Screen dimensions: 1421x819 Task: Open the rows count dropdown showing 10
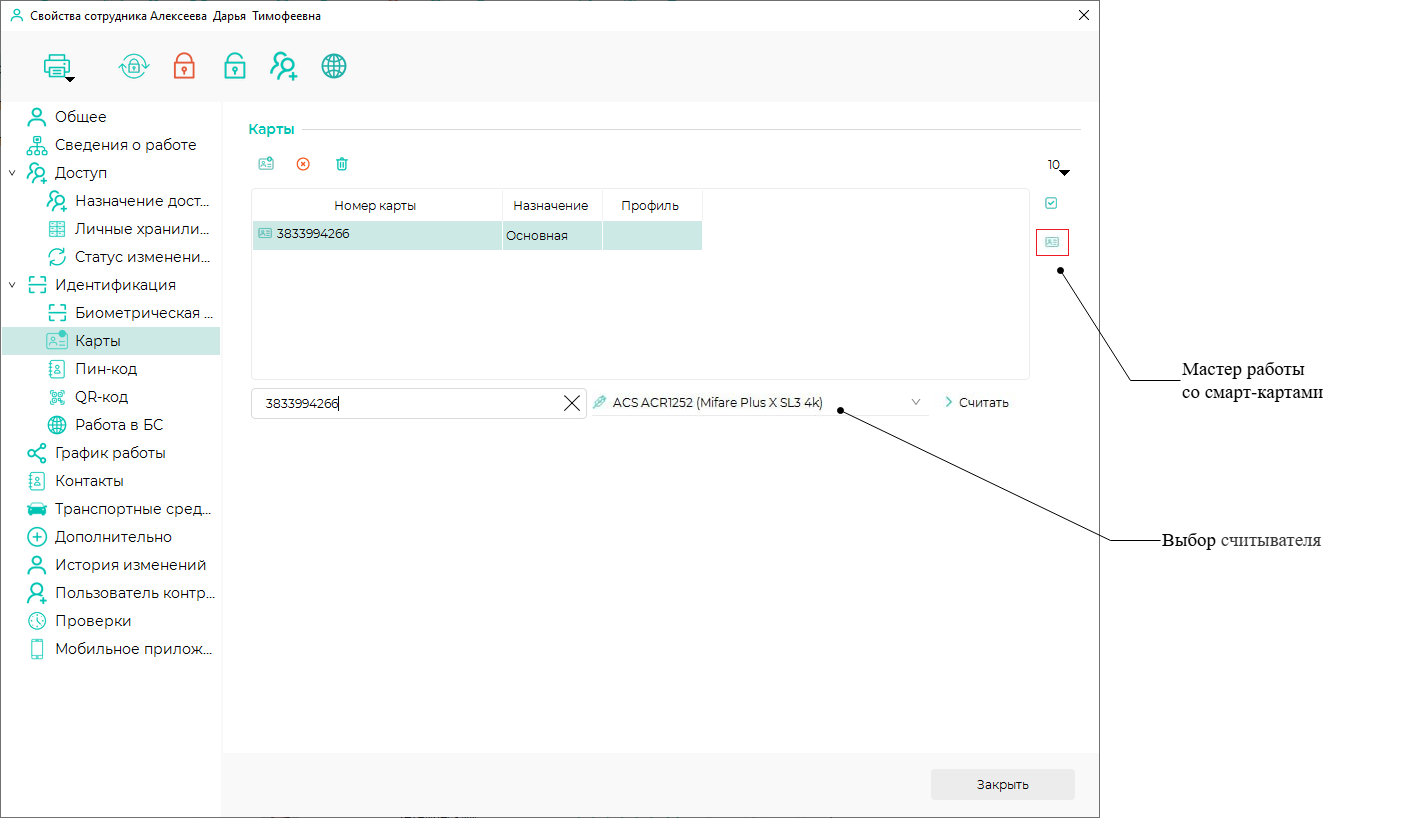[1058, 166]
